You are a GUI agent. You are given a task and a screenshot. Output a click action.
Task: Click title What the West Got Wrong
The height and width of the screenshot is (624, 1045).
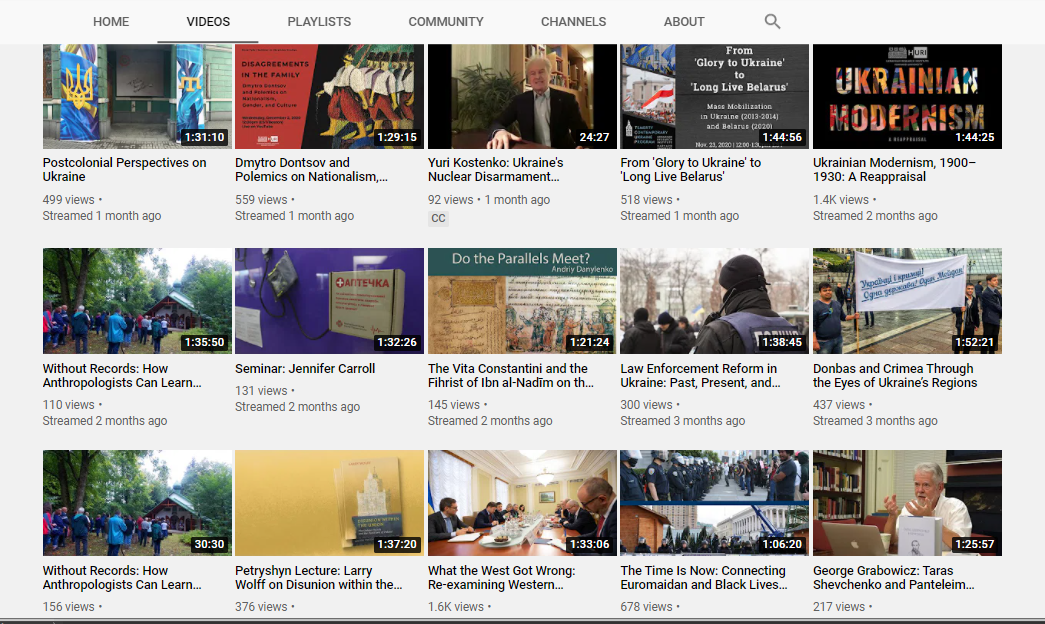click(501, 577)
